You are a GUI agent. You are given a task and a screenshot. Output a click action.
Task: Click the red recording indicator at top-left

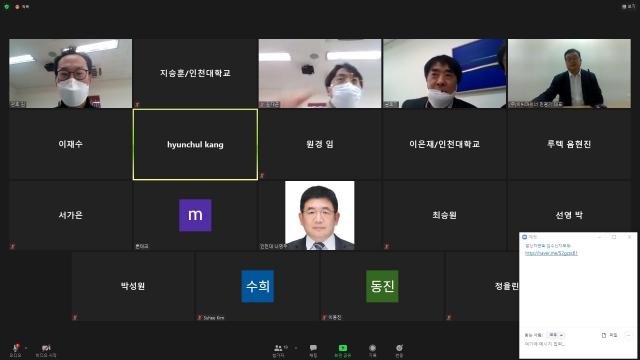tap(17, 7)
